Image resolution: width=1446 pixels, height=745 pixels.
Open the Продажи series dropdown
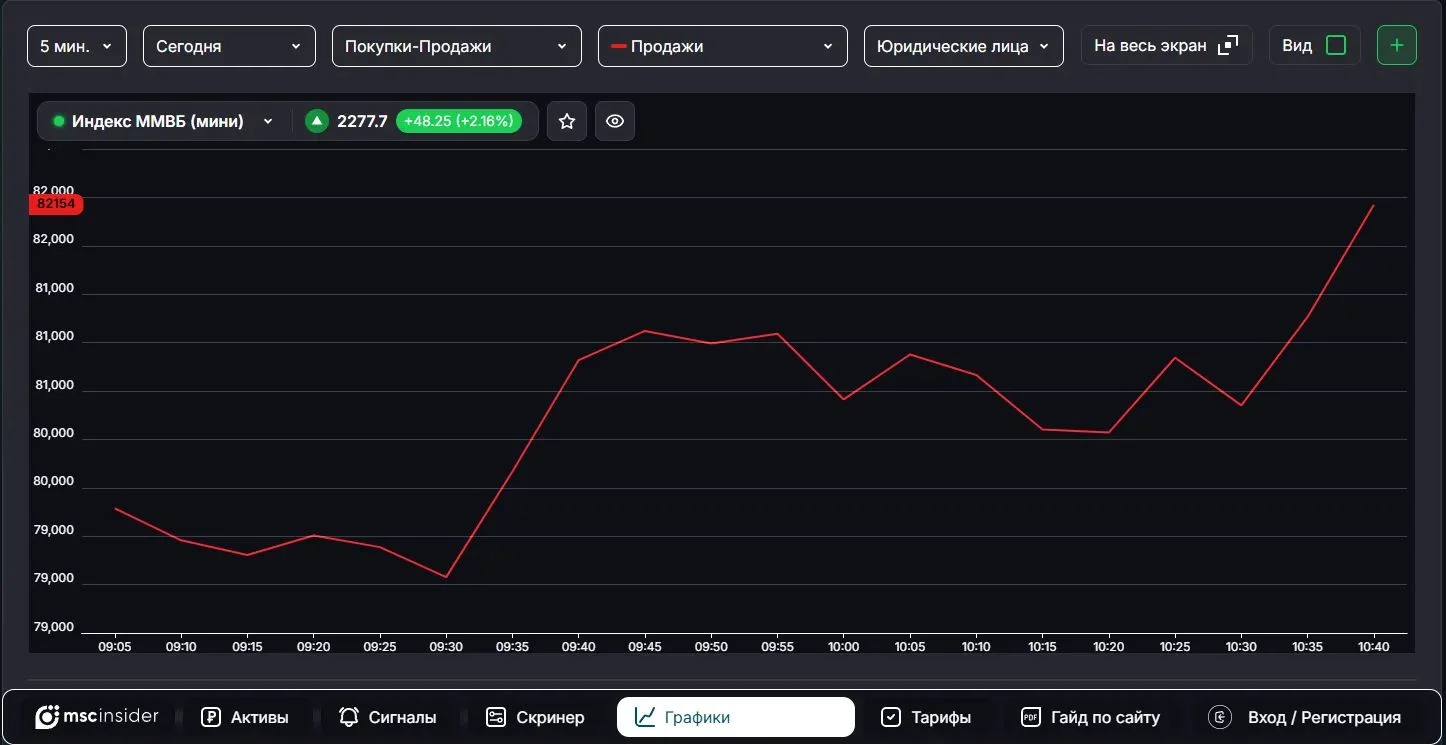tap(723, 46)
